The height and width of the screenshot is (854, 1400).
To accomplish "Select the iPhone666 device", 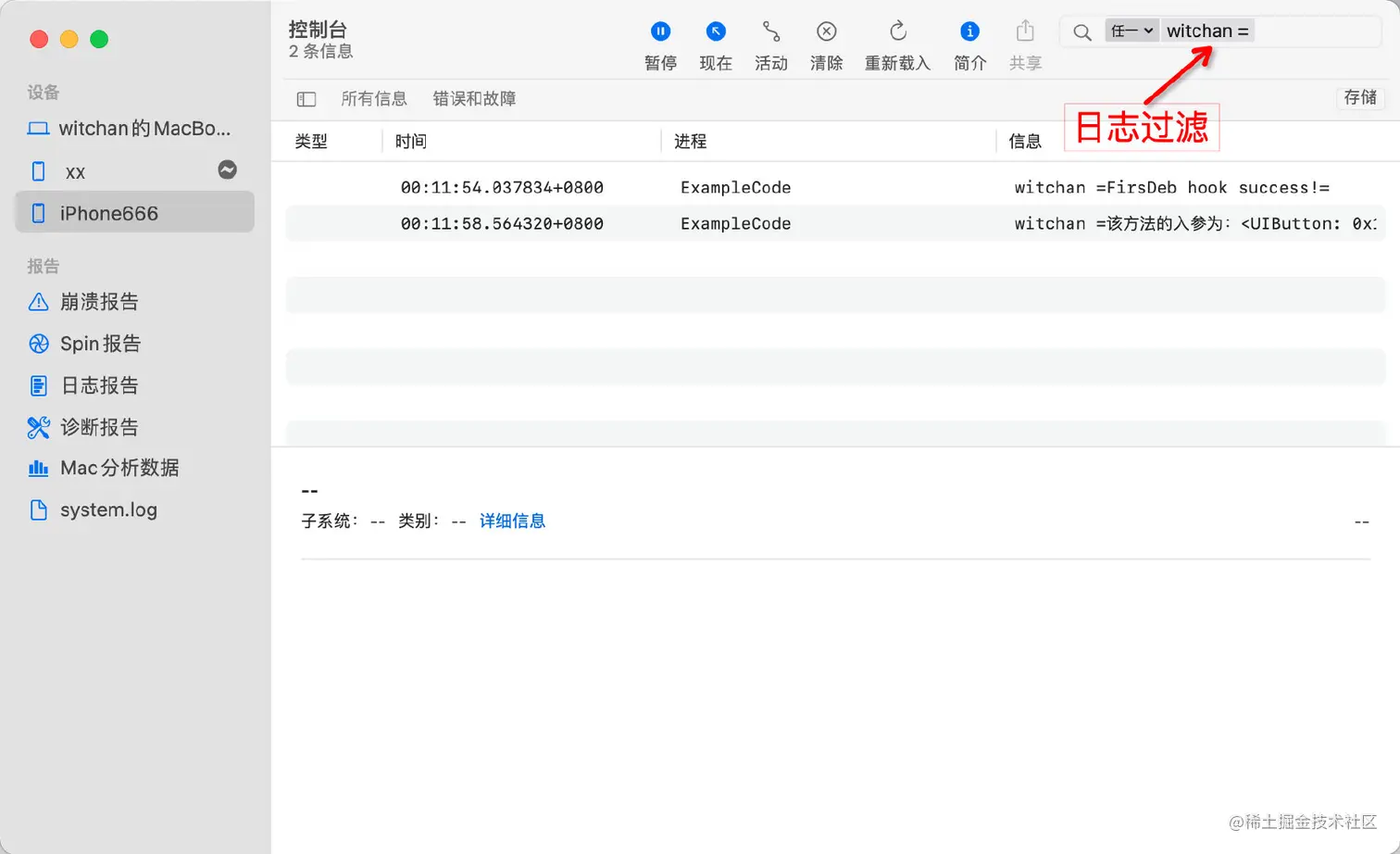I will (134, 213).
